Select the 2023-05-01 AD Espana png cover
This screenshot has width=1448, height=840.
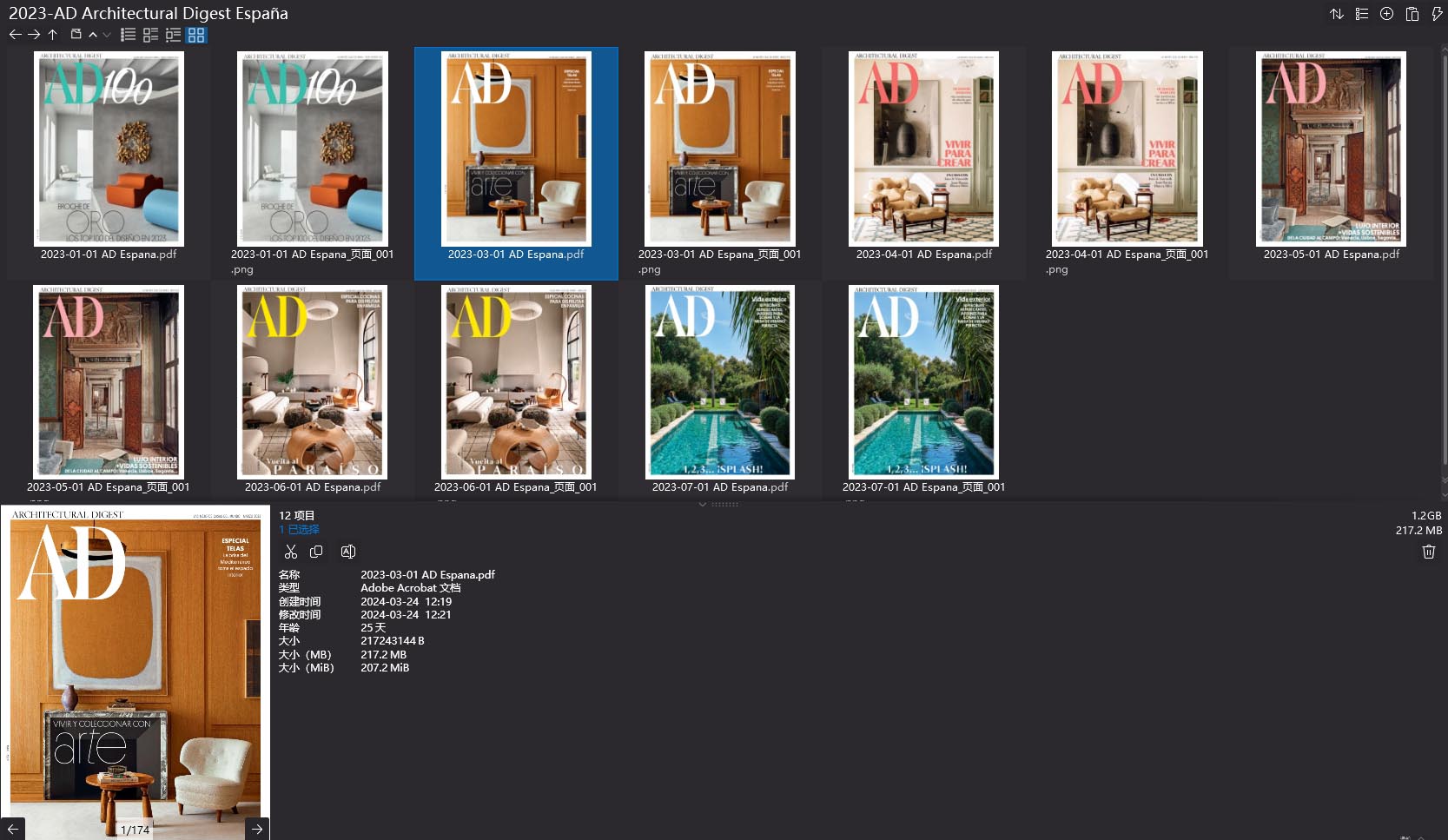109,382
